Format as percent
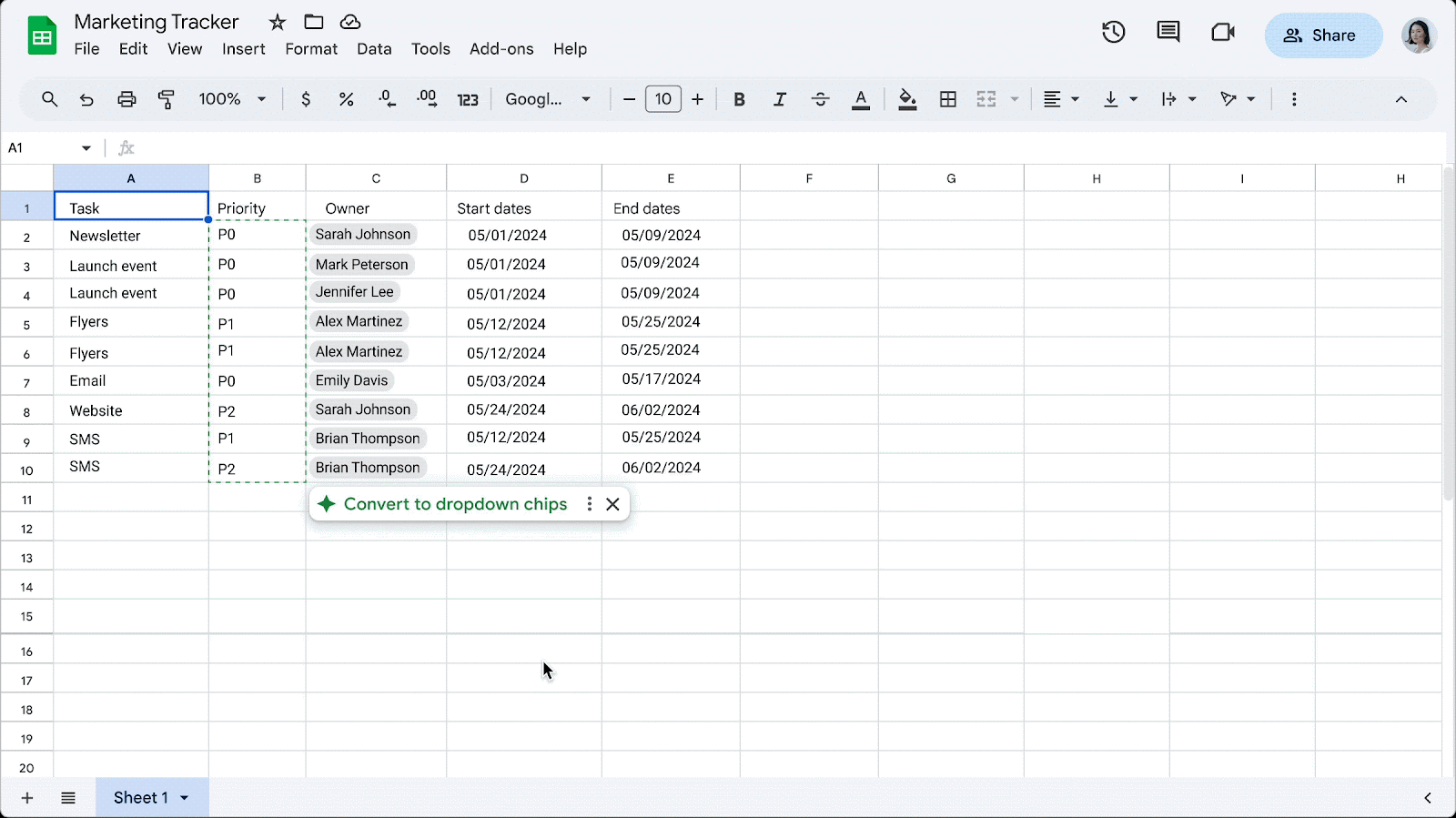The image size is (1456, 818). click(346, 99)
